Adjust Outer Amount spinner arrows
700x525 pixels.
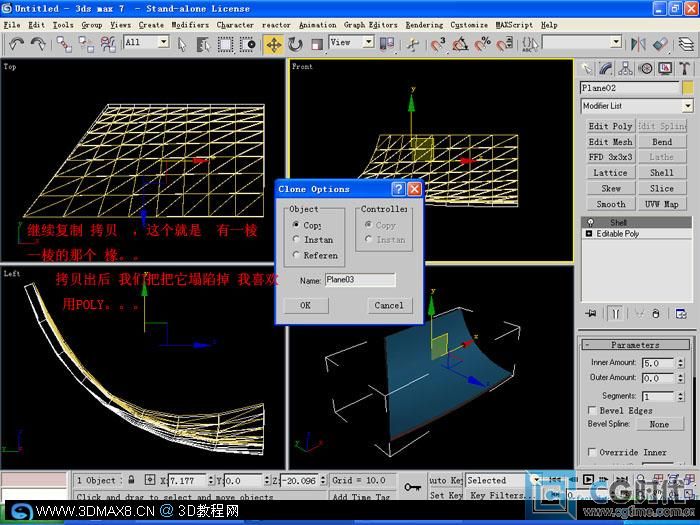680,378
